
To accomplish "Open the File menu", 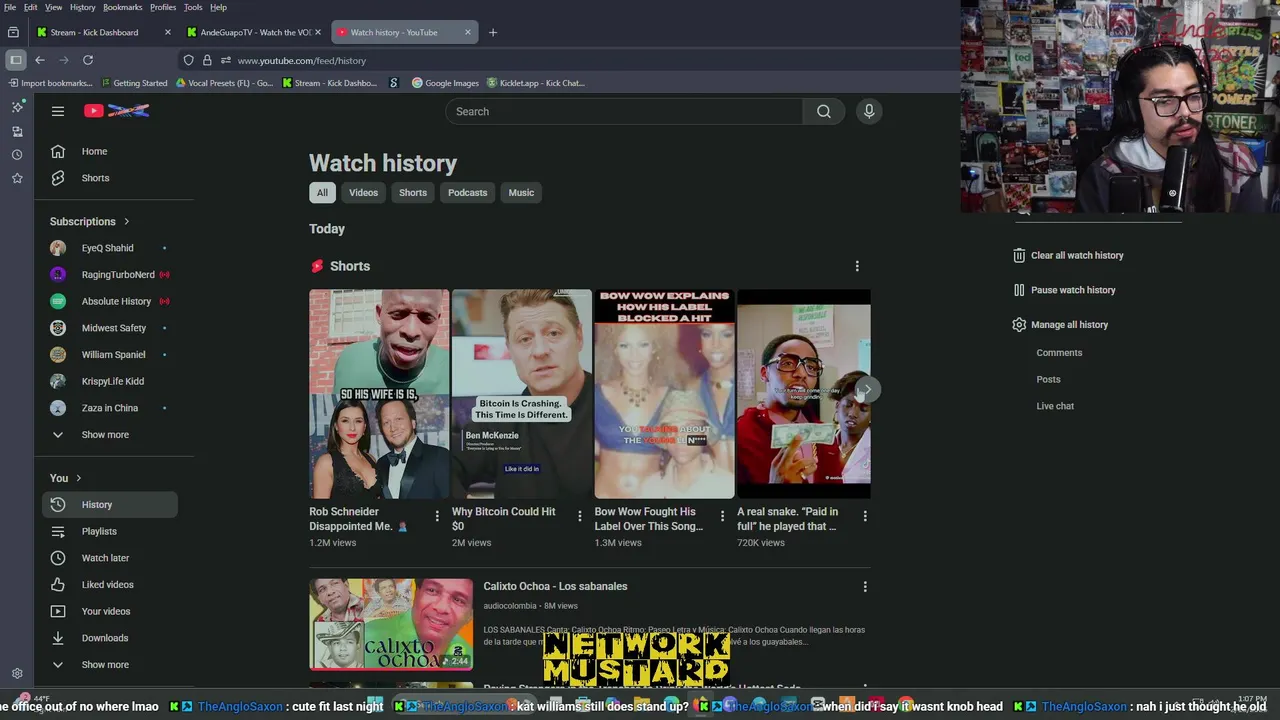I will 10,7.
